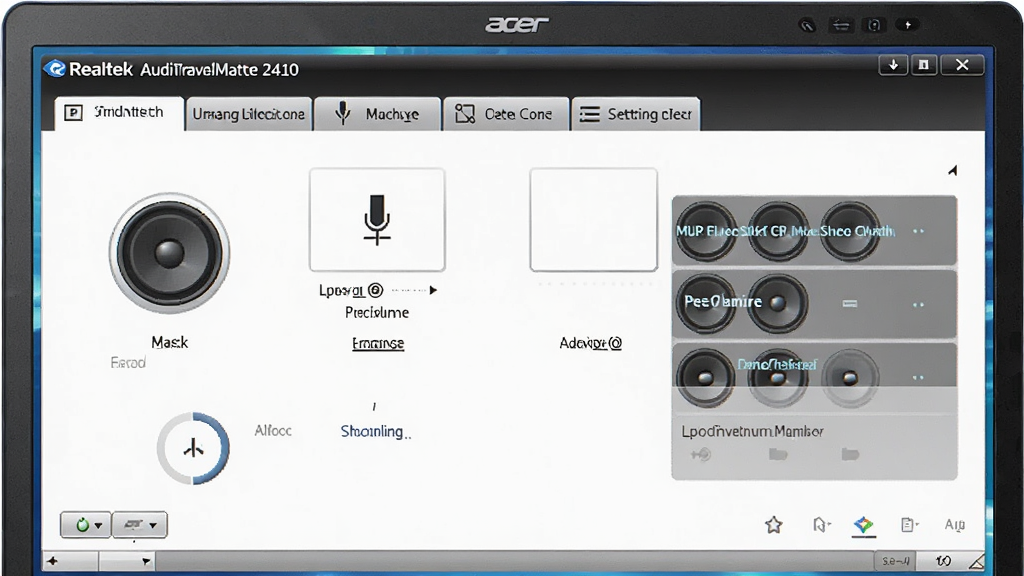
Task: Click the Adevigt label under the empty tile
Action: 590,343
